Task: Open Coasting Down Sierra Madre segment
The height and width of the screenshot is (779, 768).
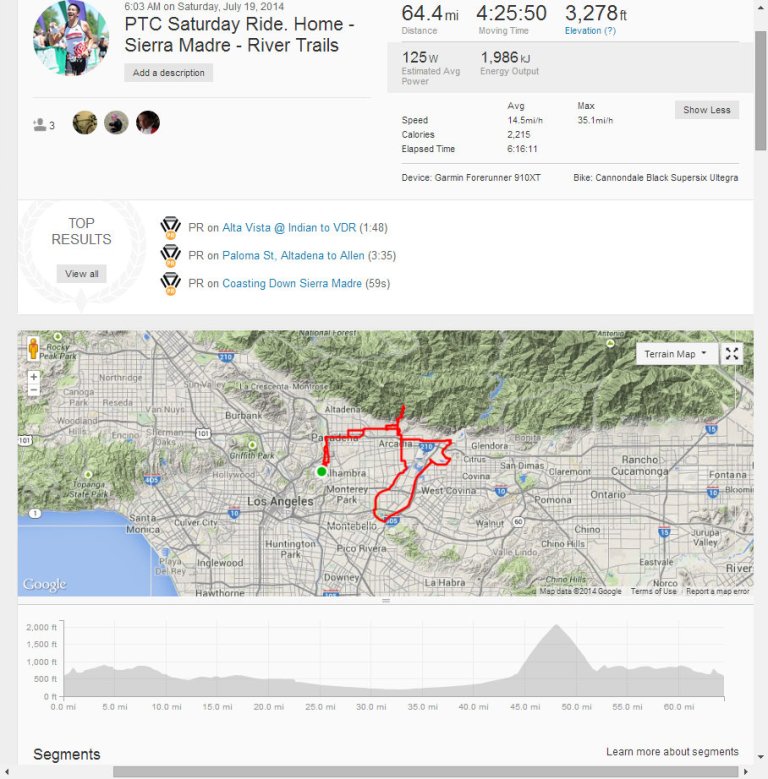Action: click(292, 284)
